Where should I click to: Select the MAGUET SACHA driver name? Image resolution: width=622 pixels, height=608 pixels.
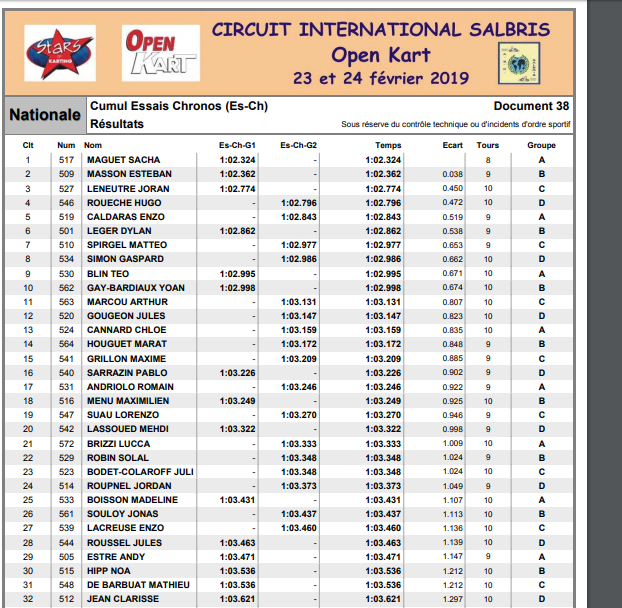coord(123,160)
